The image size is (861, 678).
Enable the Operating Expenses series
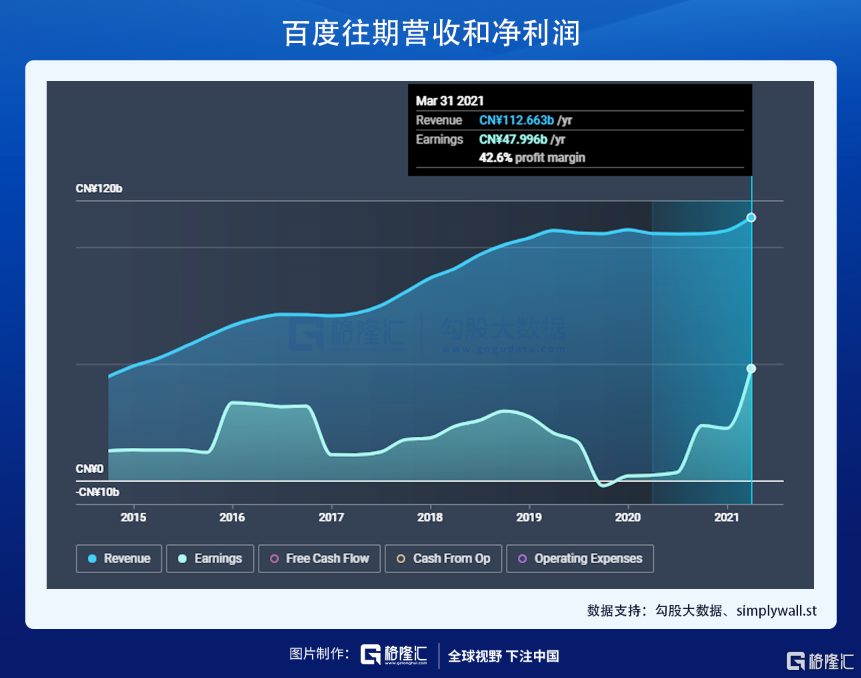580,558
